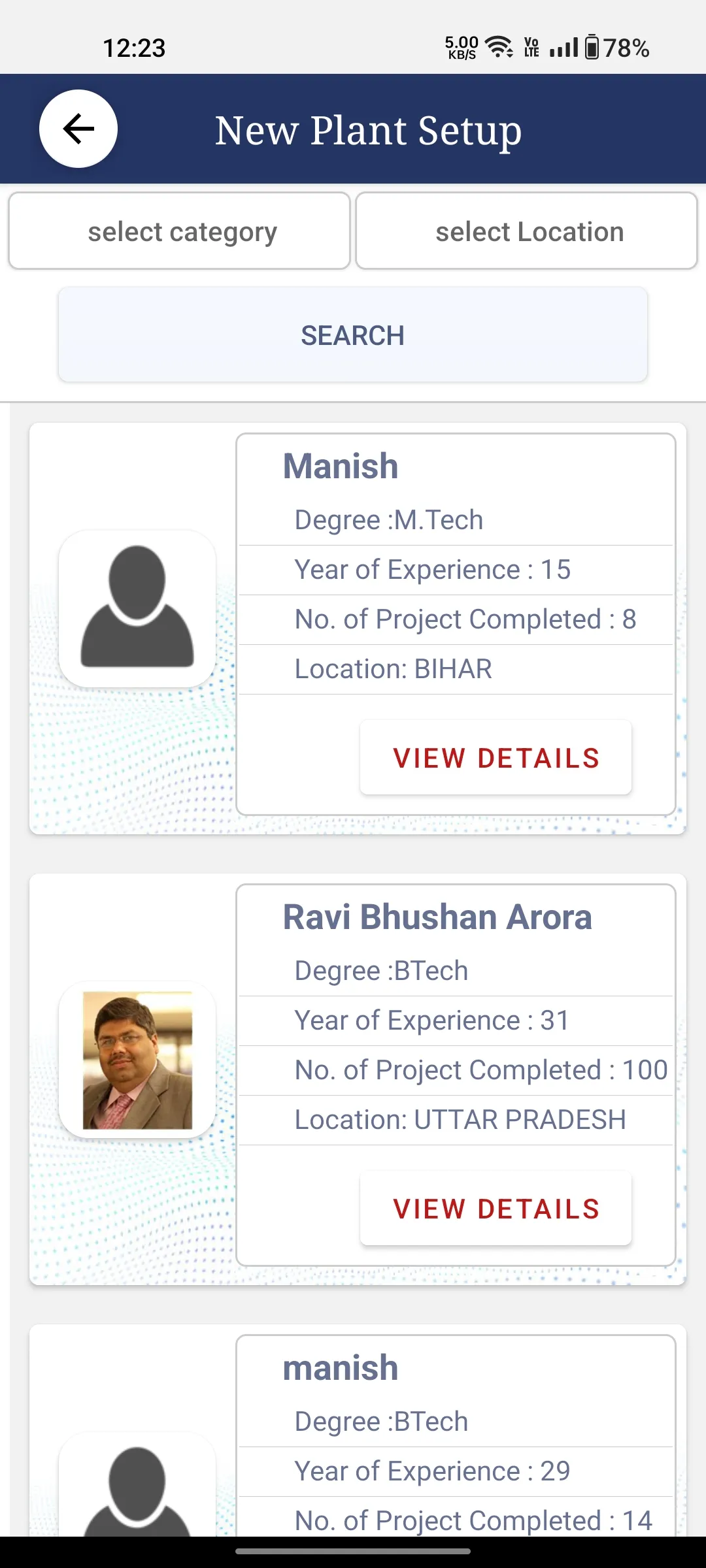This screenshot has height=1568, width=706.
Task: Tap the third card's placeholder avatar
Action: [x=137, y=1486]
